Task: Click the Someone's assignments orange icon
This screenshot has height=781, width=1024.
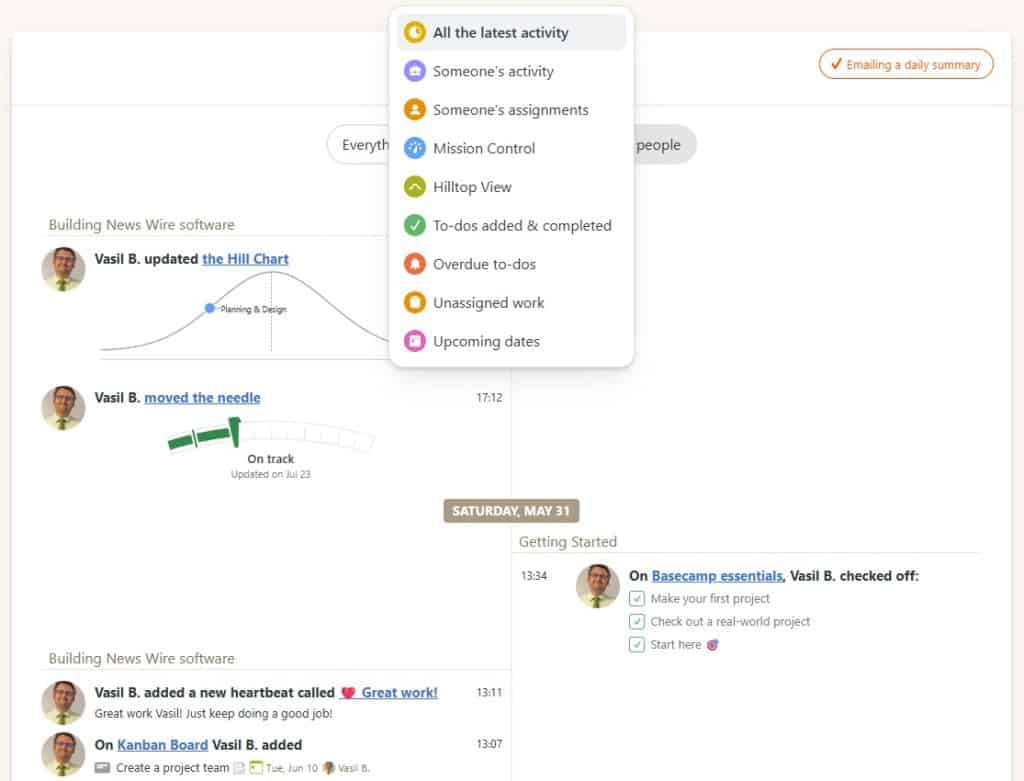Action: coord(414,110)
